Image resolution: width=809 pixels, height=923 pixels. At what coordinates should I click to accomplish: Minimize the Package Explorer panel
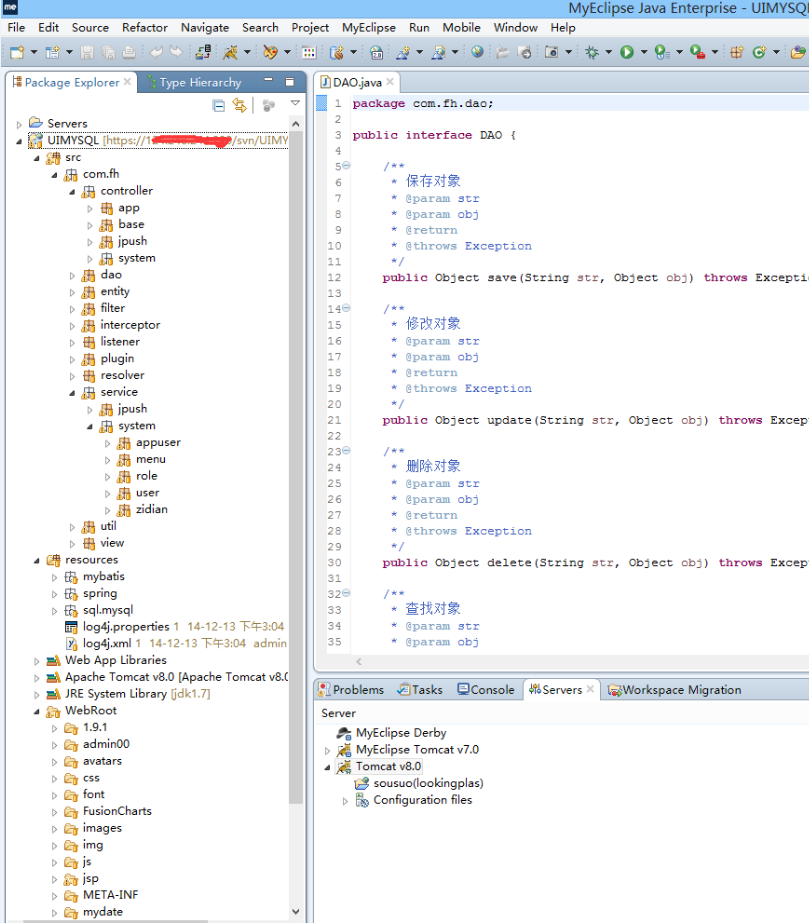point(268,80)
